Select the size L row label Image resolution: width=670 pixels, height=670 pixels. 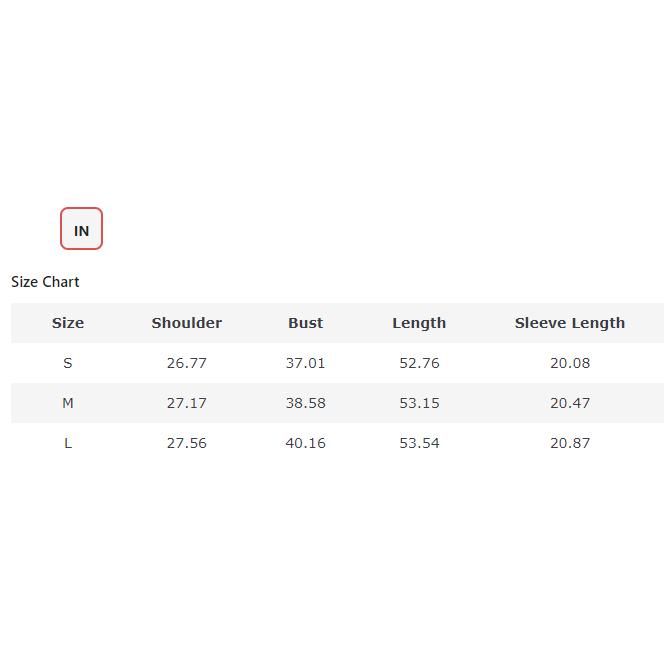coord(68,443)
